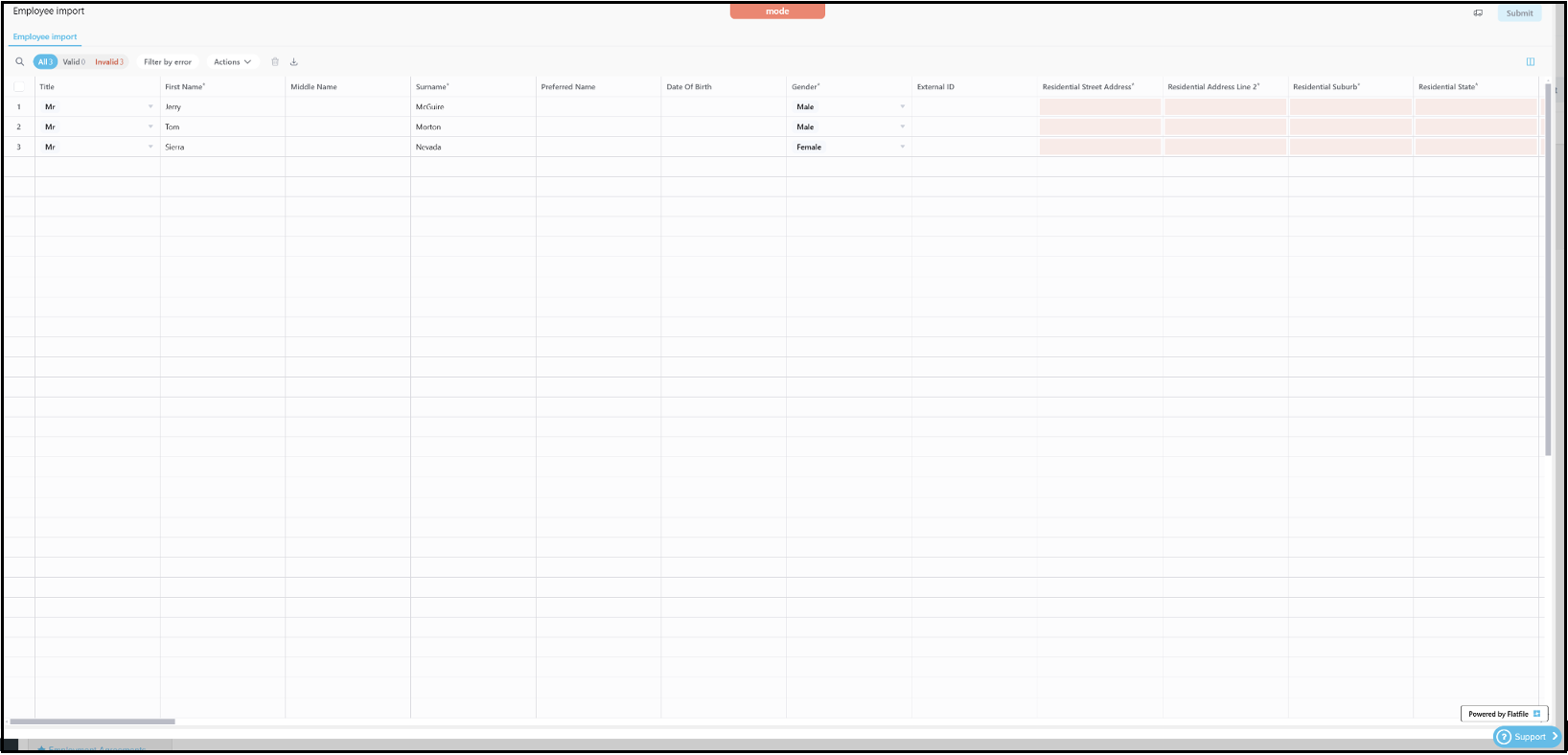Click the search magnifier icon
The width and height of the screenshot is (1568, 755).
click(19, 62)
